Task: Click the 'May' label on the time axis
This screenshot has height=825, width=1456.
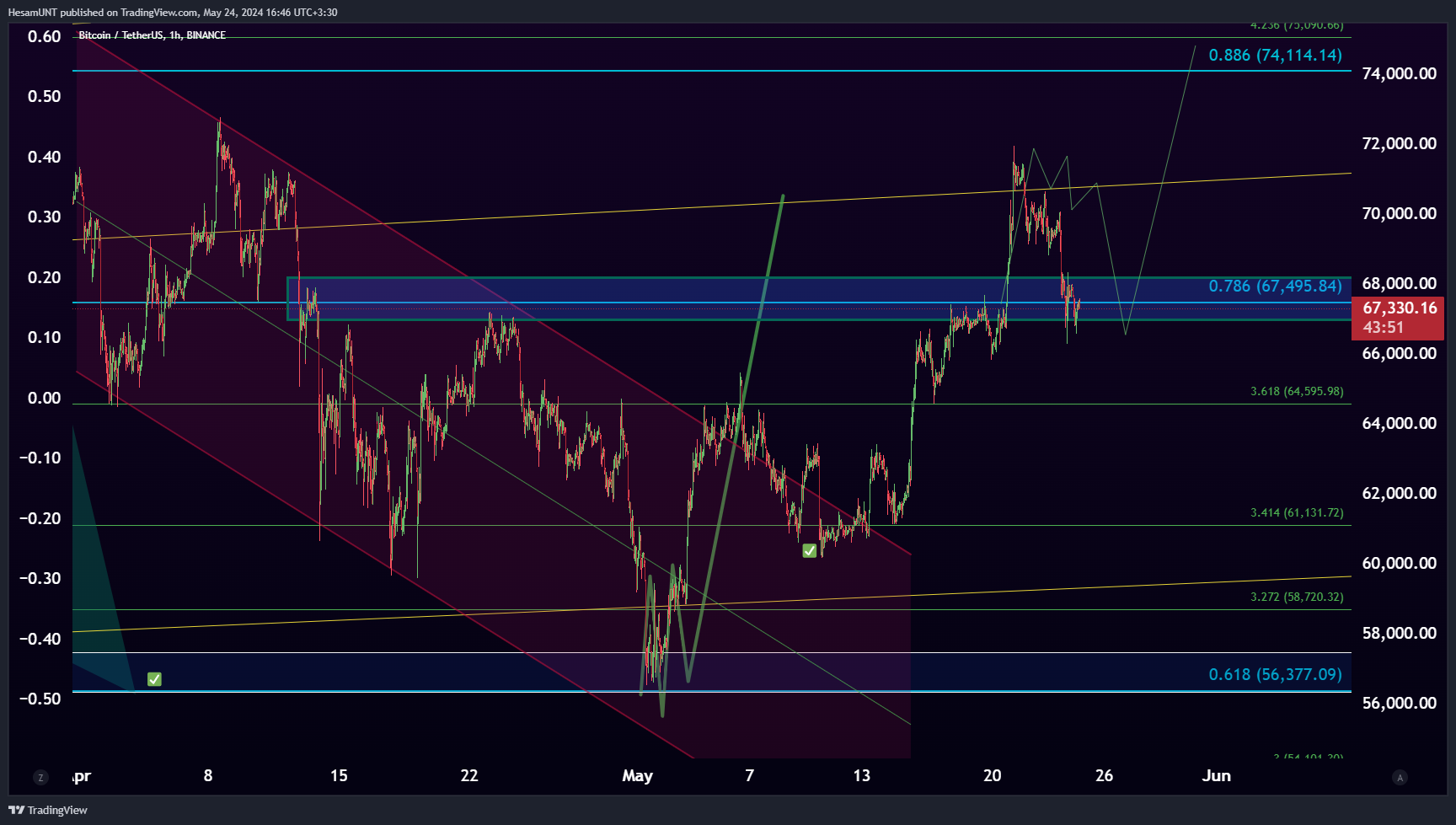Action: pos(637,776)
